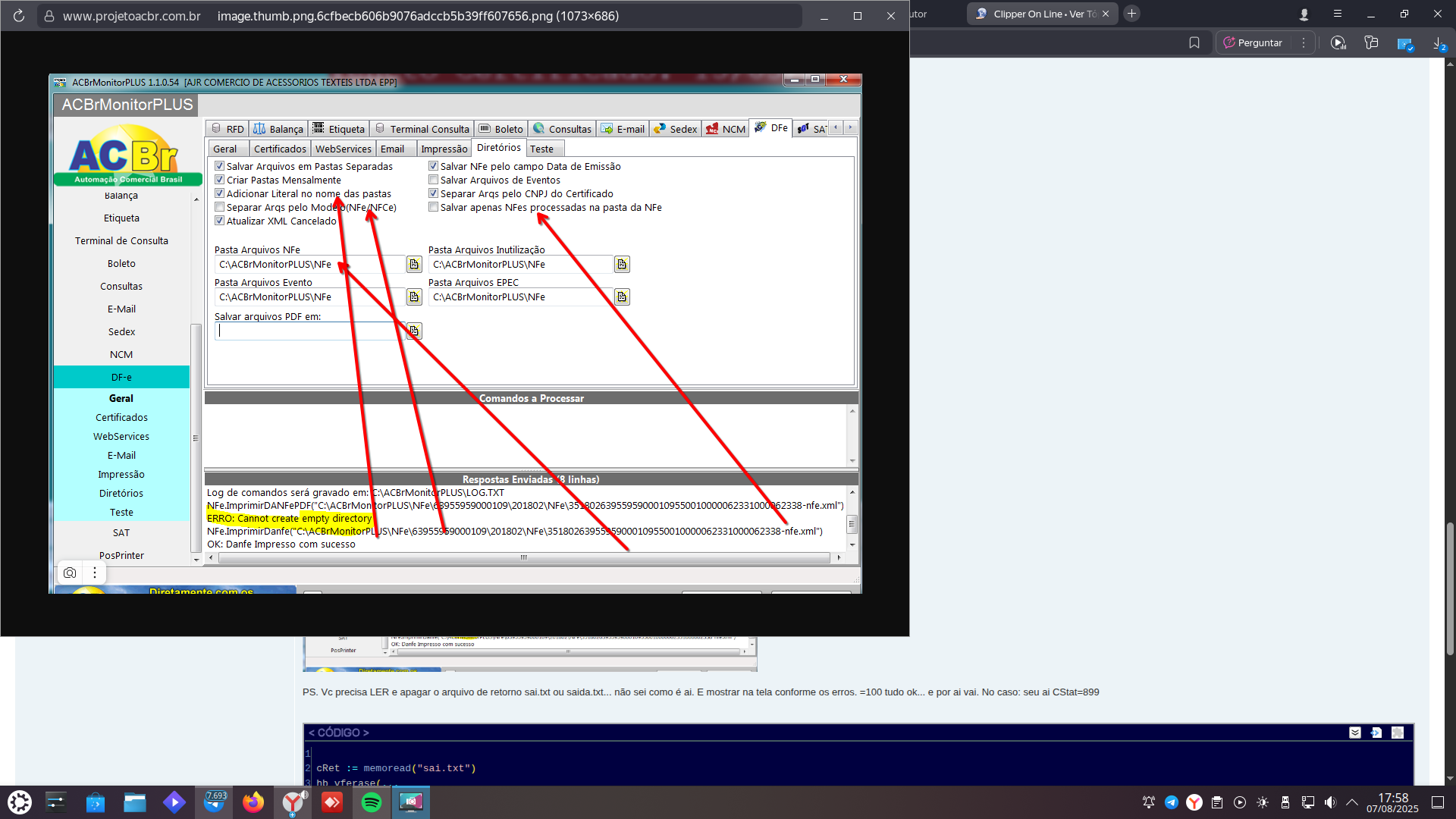This screenshot has width=1456, height=819.
Task: Open Spotify from the taskbar
Action: click(372, 802)
